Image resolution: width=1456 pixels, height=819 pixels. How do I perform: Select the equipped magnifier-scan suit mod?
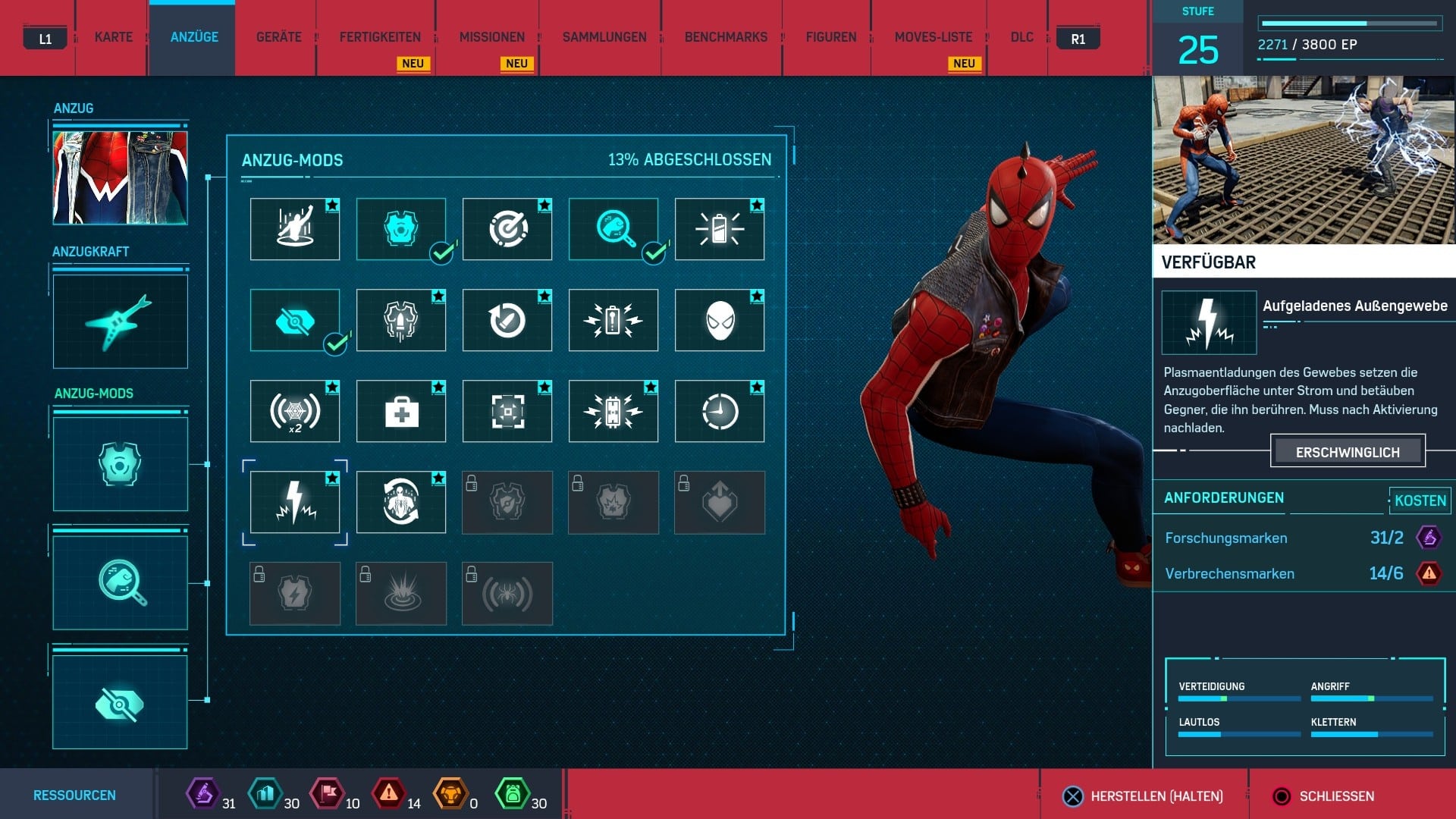[613, 229]
